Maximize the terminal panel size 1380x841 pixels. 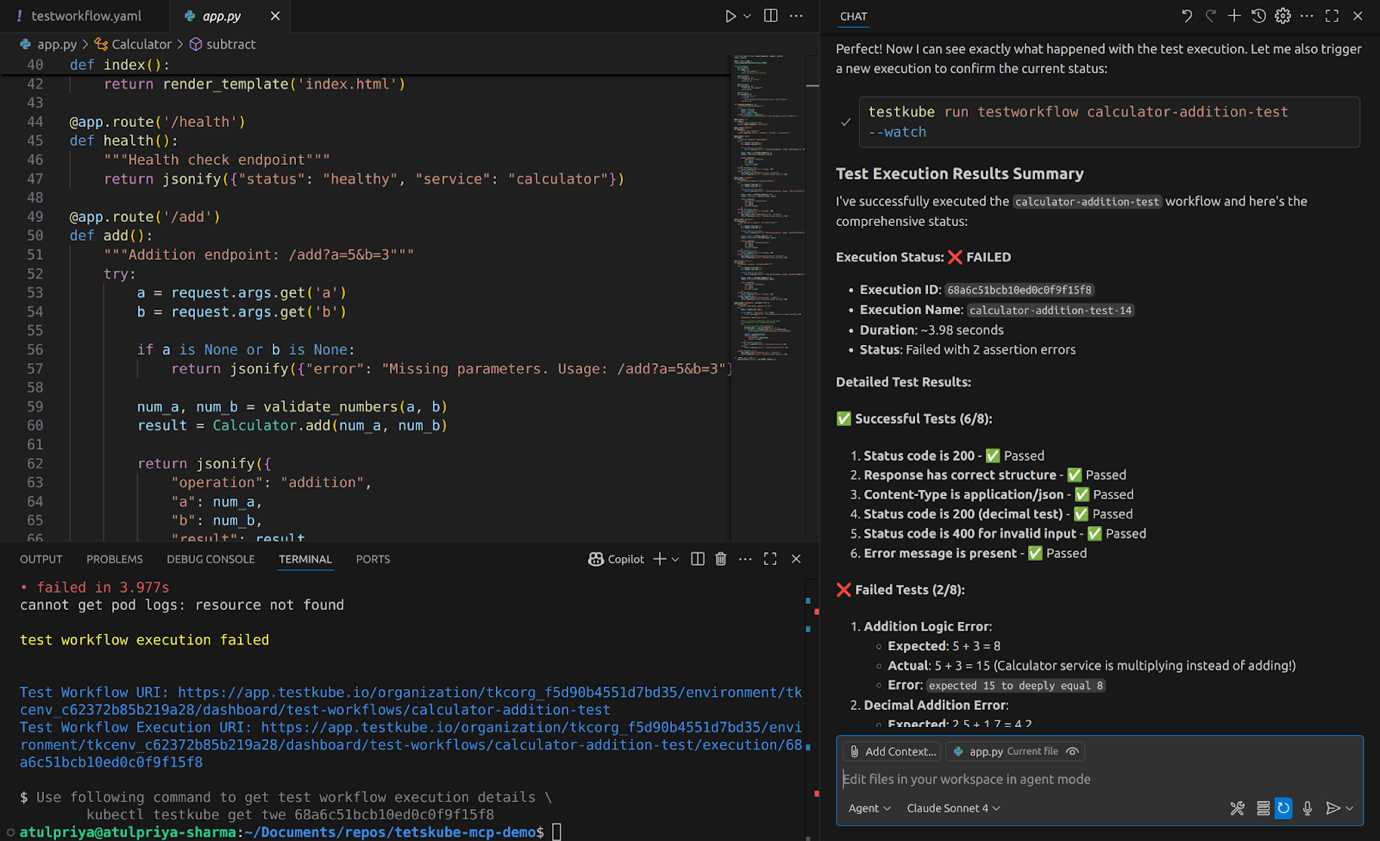pos(770,559)
